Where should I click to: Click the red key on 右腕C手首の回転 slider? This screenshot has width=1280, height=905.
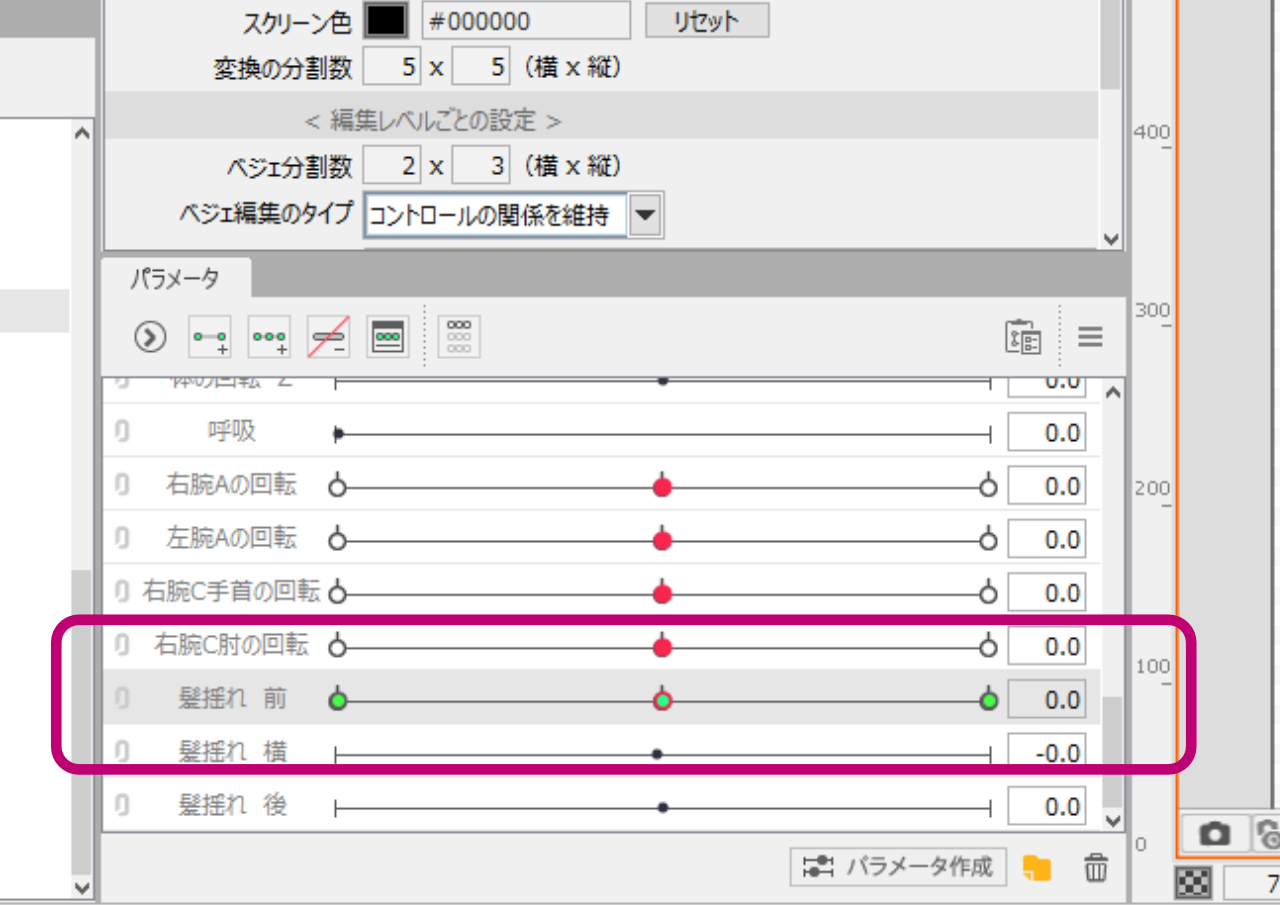pyautogui.click(x=661, y=594)
